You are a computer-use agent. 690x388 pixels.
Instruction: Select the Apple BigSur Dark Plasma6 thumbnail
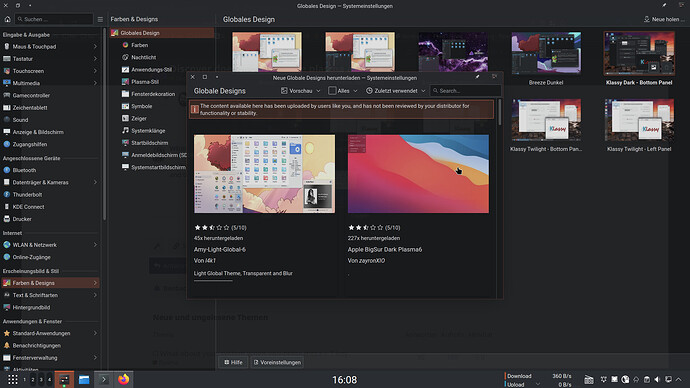tap(418, 174)
